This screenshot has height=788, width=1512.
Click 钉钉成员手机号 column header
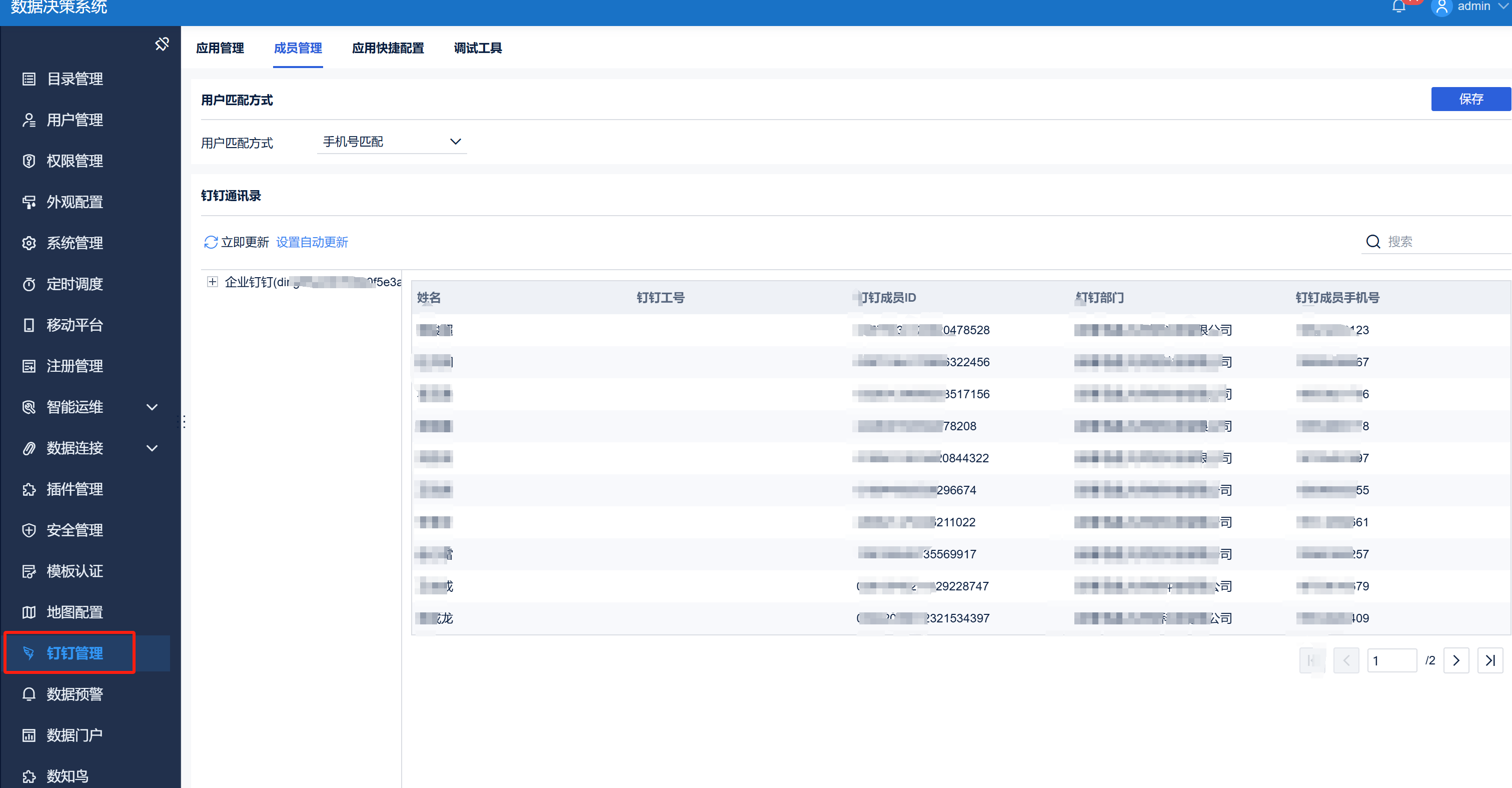(1337, 298)
